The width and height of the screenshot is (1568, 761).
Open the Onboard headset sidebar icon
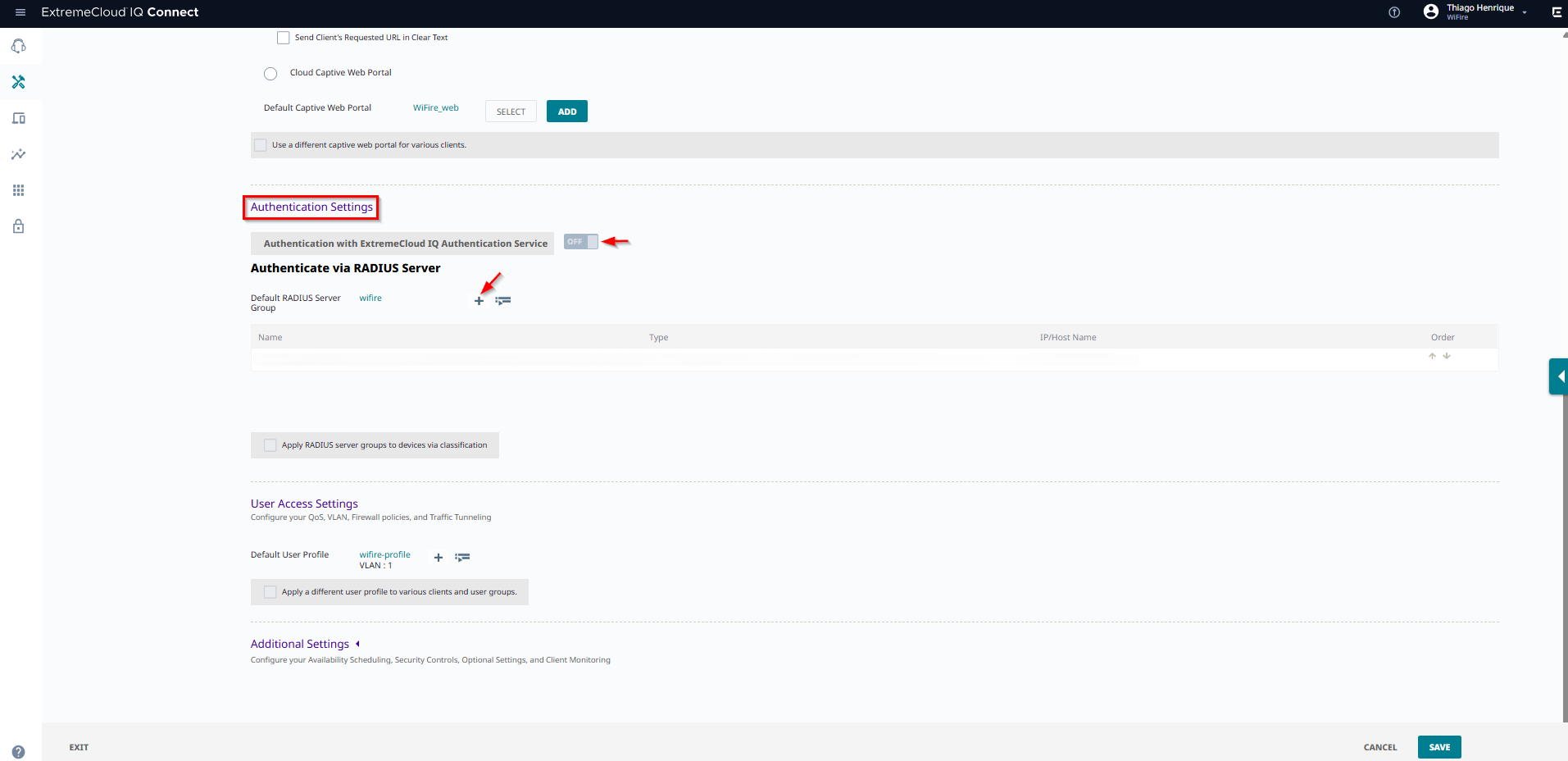pyautogui.click(x=19, y=46)
